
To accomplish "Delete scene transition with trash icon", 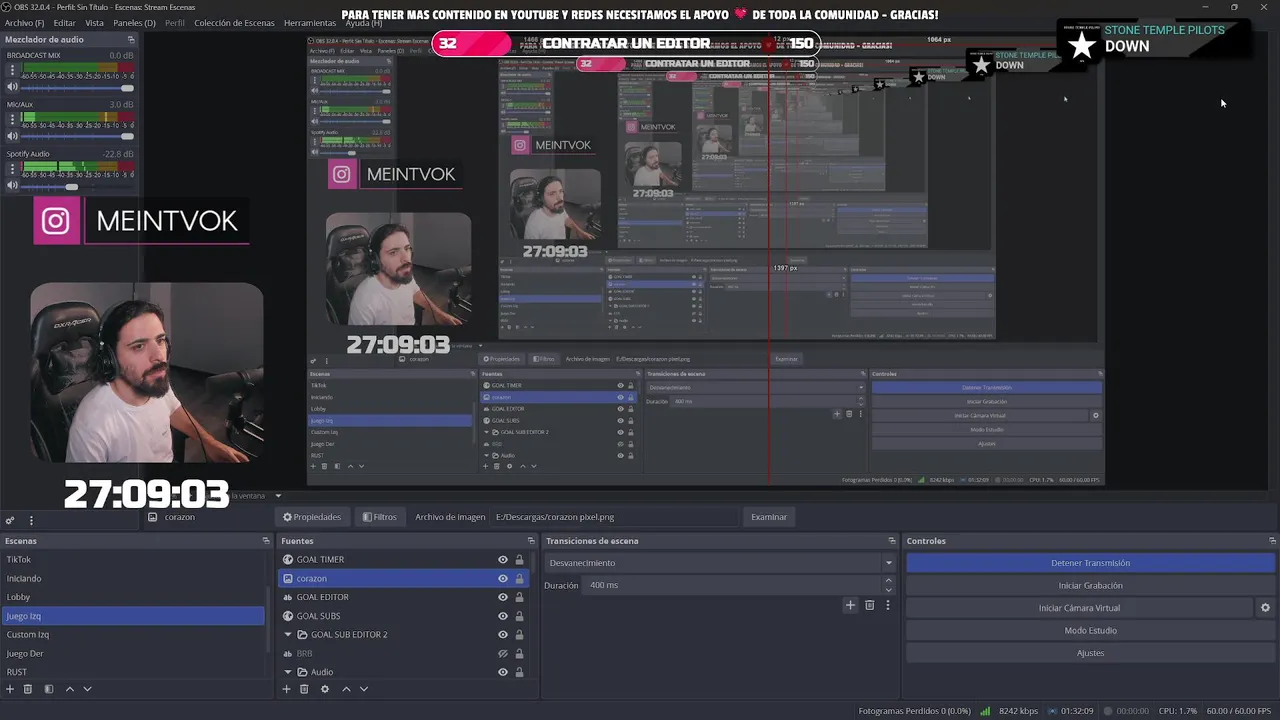I will point(869,605).
